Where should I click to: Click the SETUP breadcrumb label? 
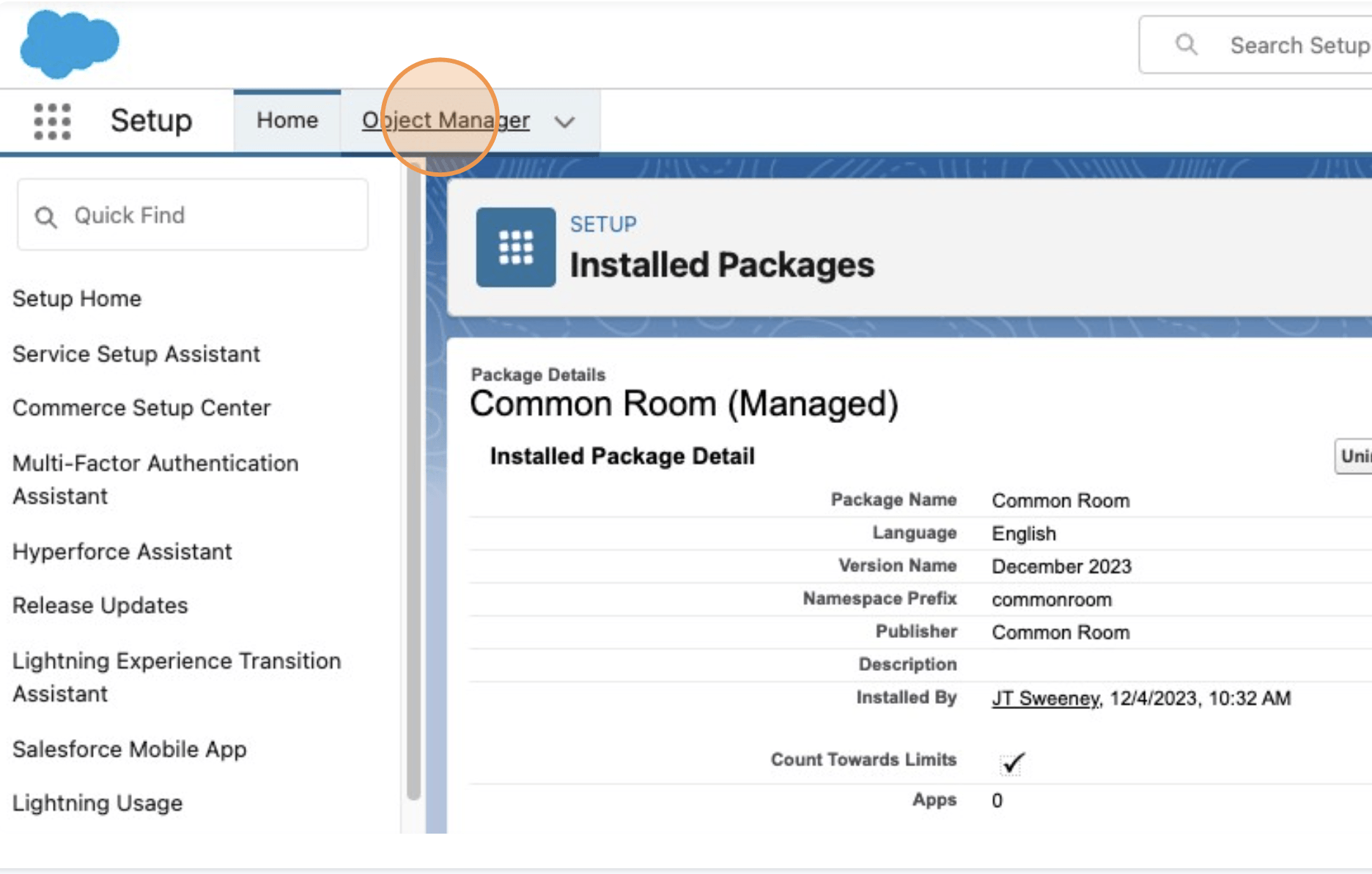click(603, 224)
